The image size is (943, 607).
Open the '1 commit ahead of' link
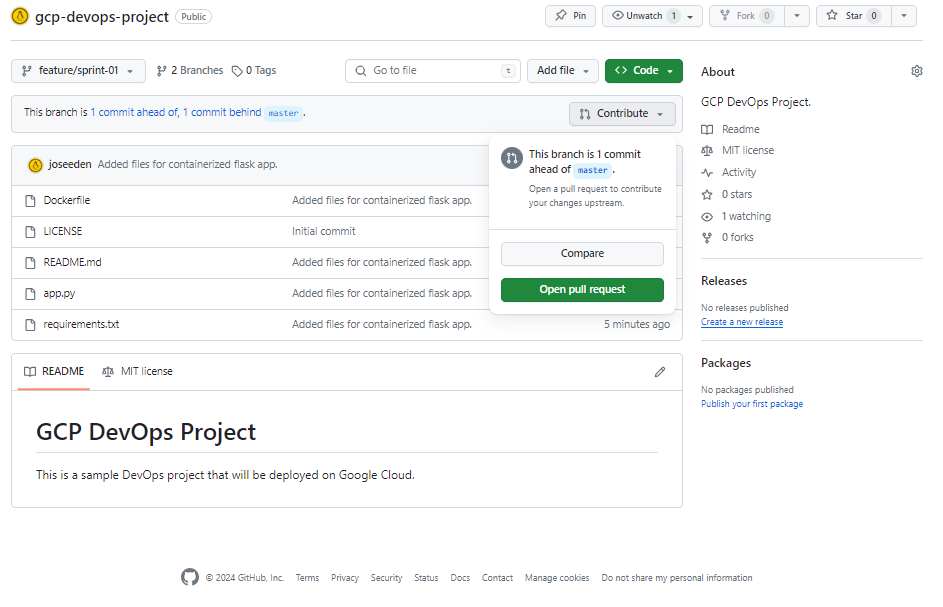tap(134, 112)
